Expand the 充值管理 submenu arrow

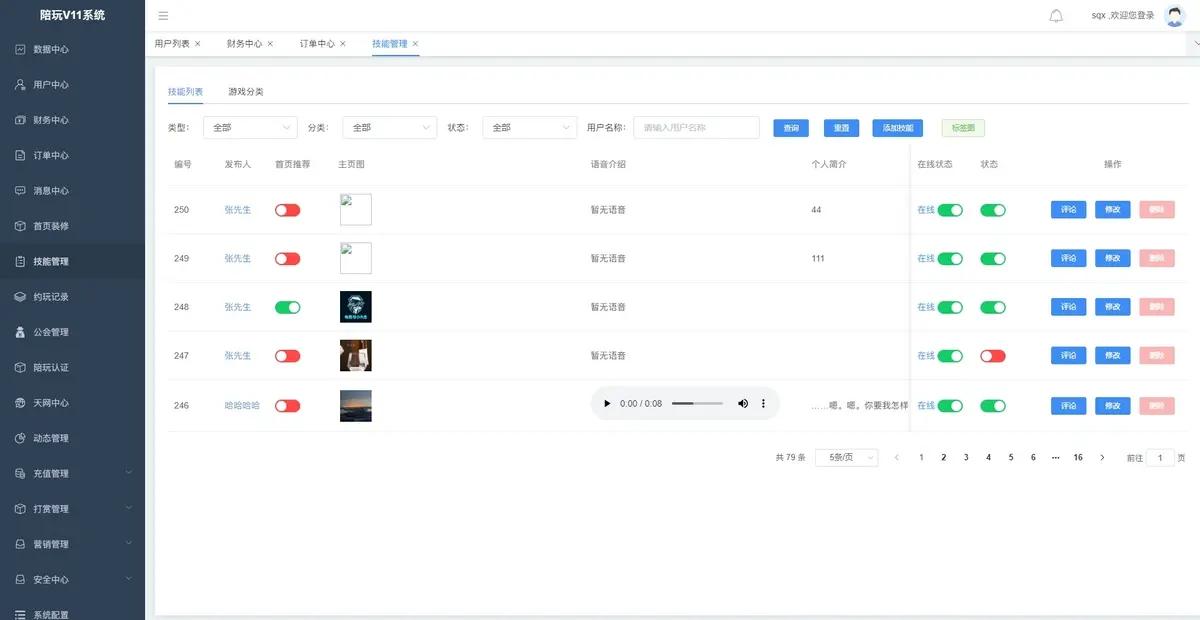(129, 473)
